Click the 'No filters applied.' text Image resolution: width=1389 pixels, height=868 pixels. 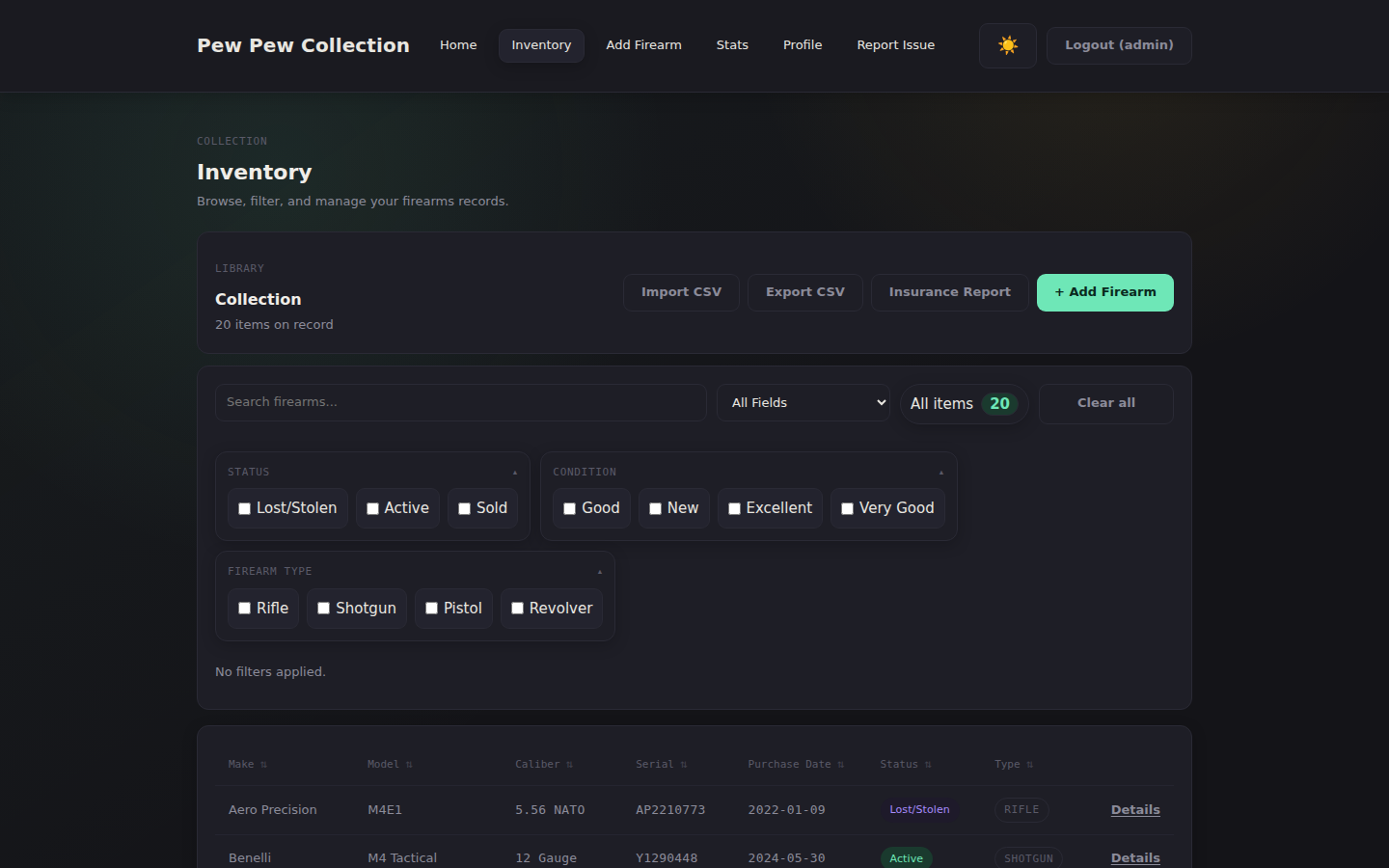[270, 672]
